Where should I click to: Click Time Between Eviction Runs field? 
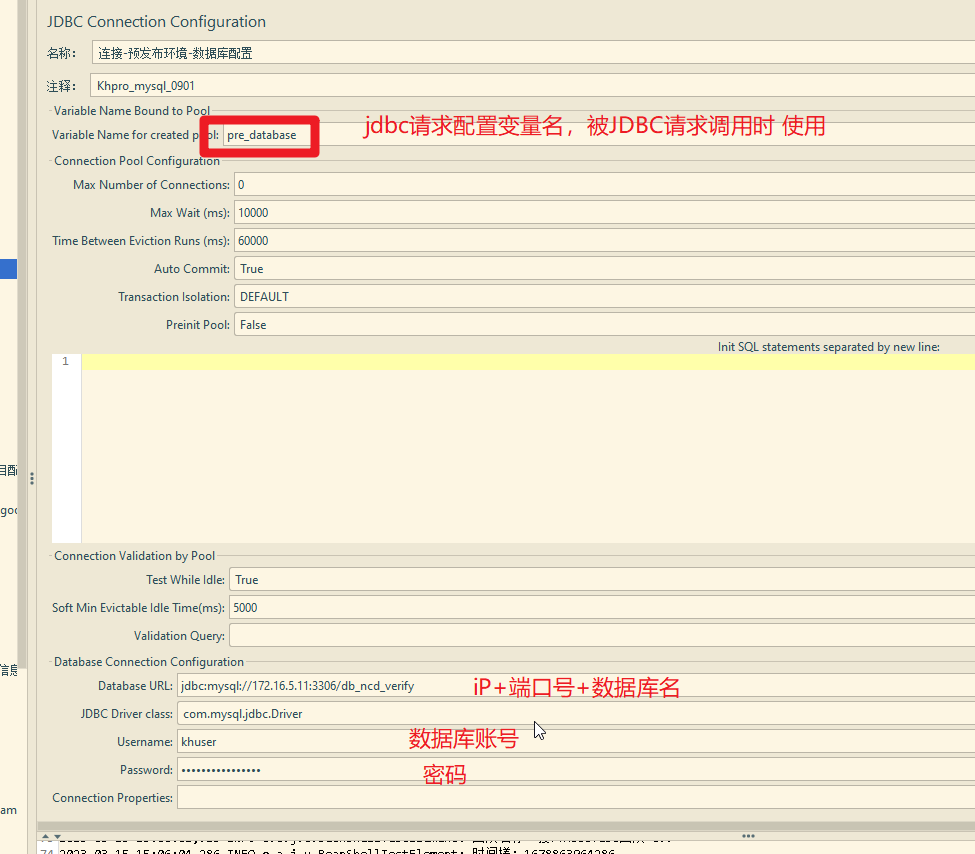(604, 241)
